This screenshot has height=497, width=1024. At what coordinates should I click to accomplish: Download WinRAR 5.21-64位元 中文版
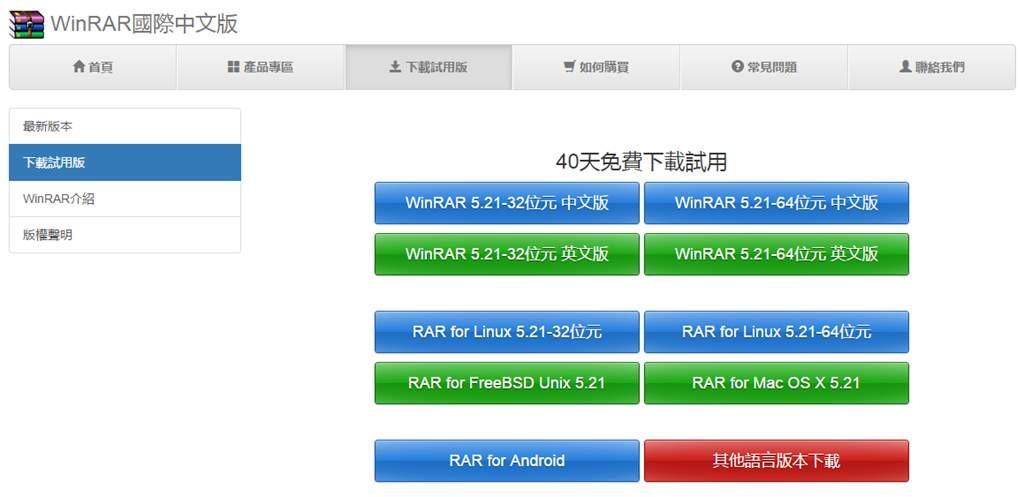776,203
